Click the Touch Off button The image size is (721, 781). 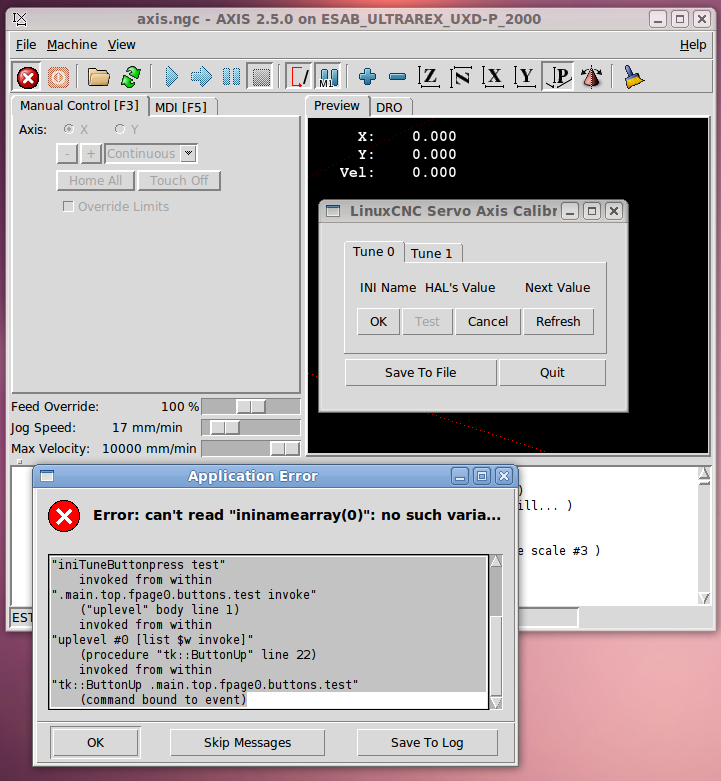click(x=179, y=181)
